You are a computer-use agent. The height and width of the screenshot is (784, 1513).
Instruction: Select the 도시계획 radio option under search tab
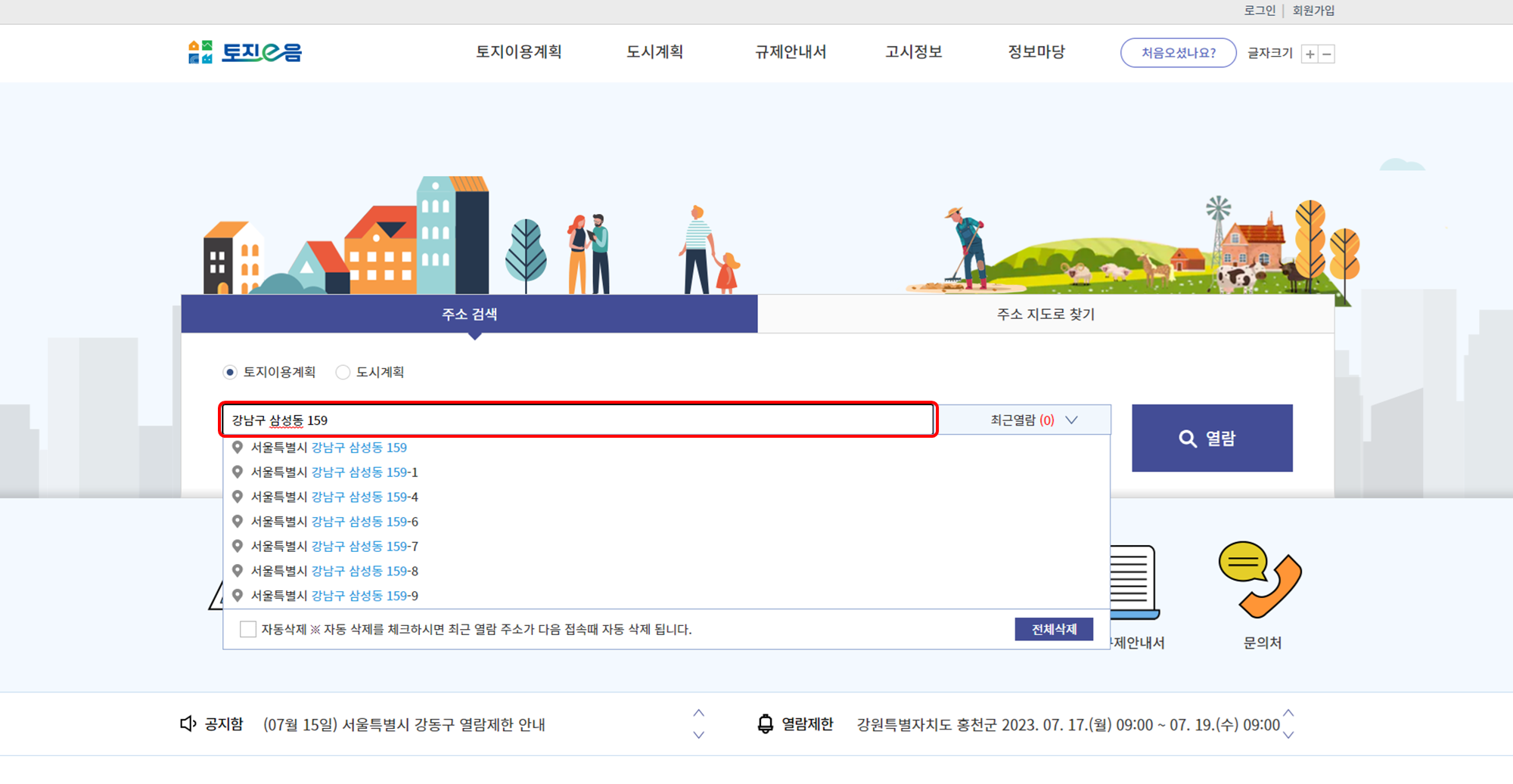tap(343, 372)
